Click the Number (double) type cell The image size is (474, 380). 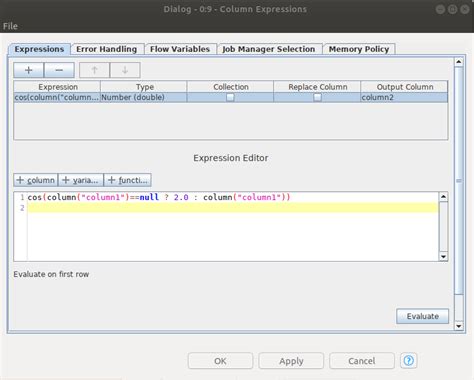(144, 97)
